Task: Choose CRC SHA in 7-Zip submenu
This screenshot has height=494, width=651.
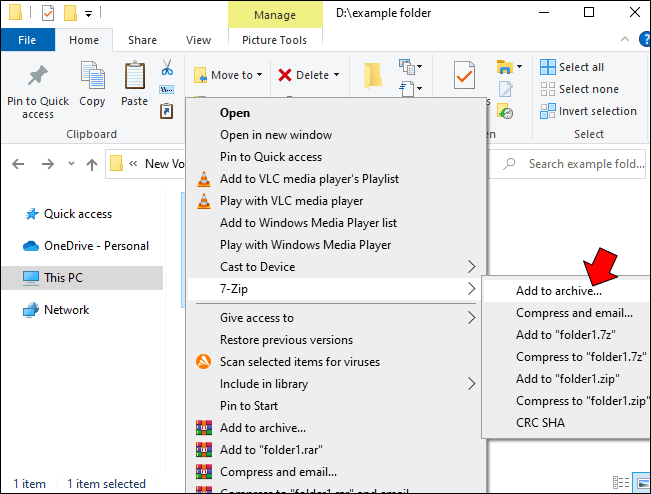Action: (x=567, y=423)
